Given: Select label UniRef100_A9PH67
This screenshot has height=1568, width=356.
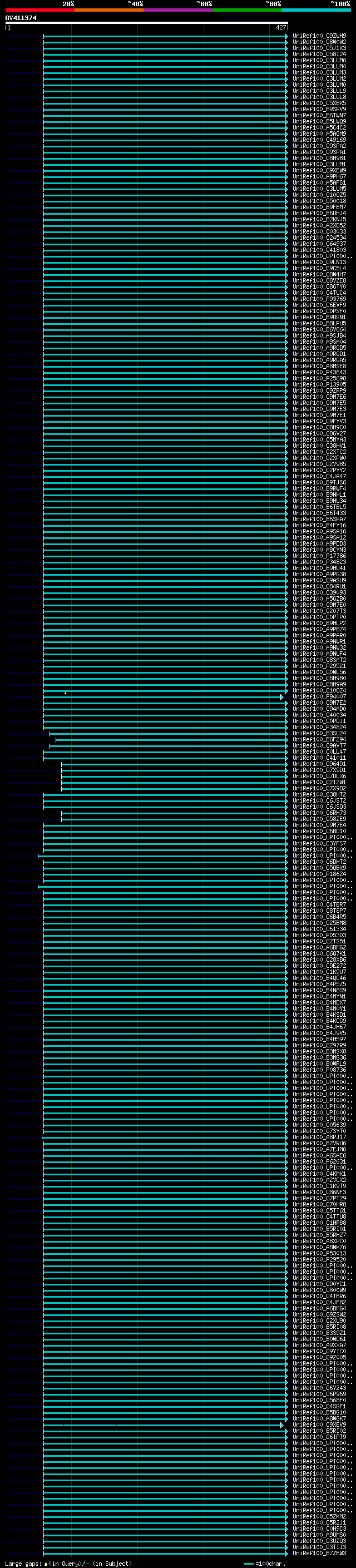Looking at the screenshot, I should pyautogui.click(x=319, y=176).
